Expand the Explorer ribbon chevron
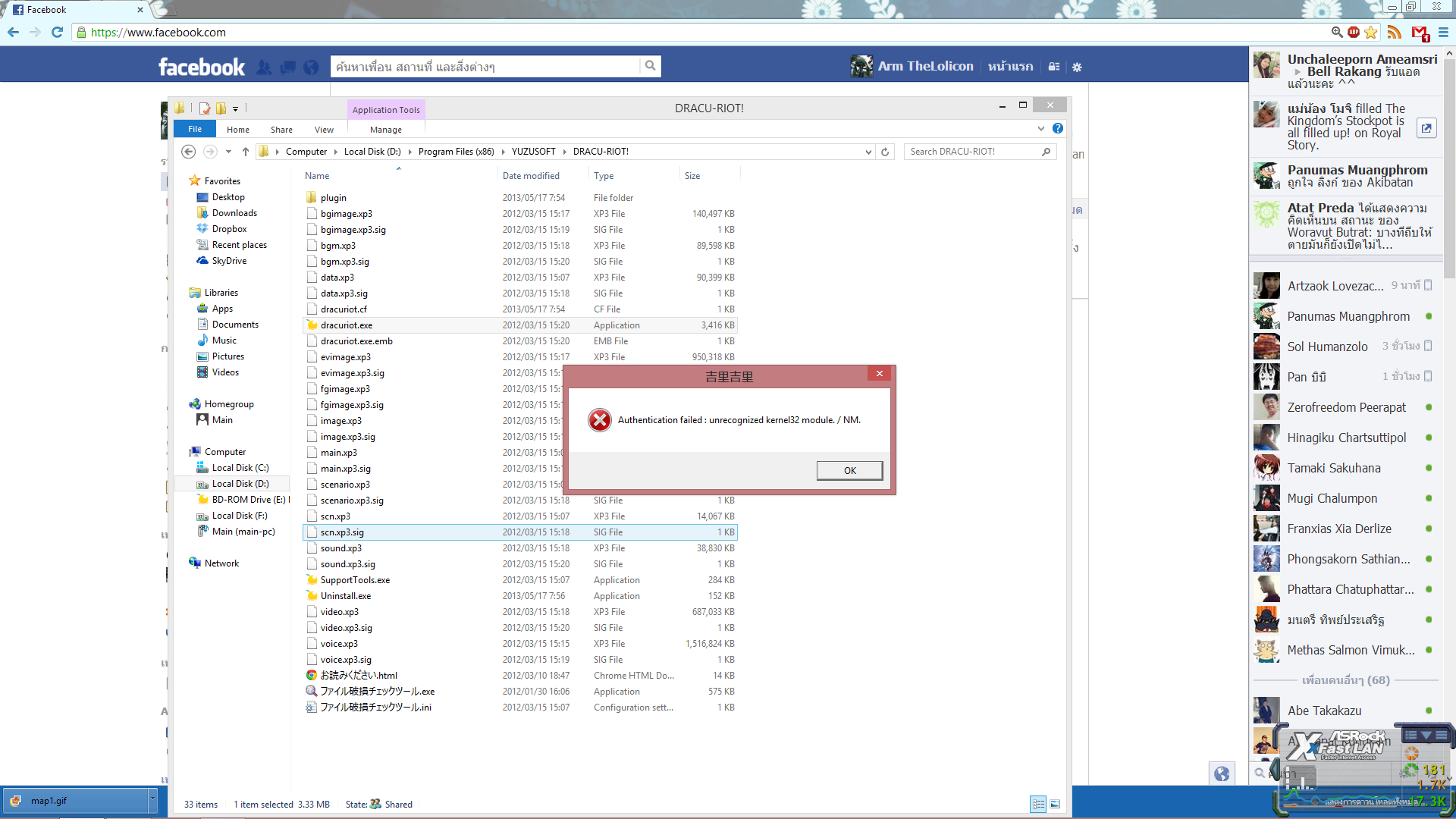The height and width of the screenshot is (819, 1456). click(x=1041, y=129)
